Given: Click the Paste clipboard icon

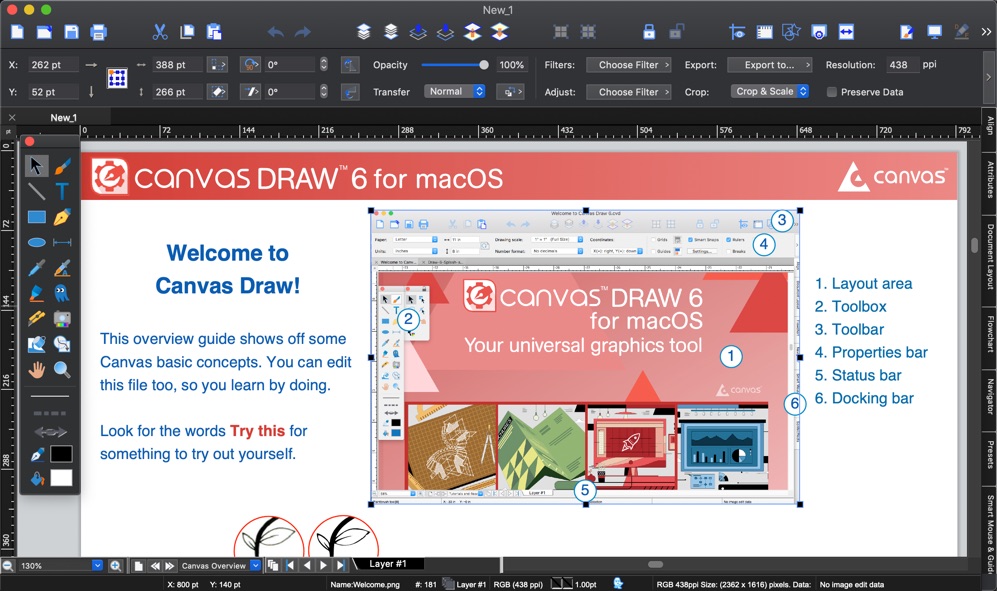Looking at the screenshot, I should [x=214, y=32].
